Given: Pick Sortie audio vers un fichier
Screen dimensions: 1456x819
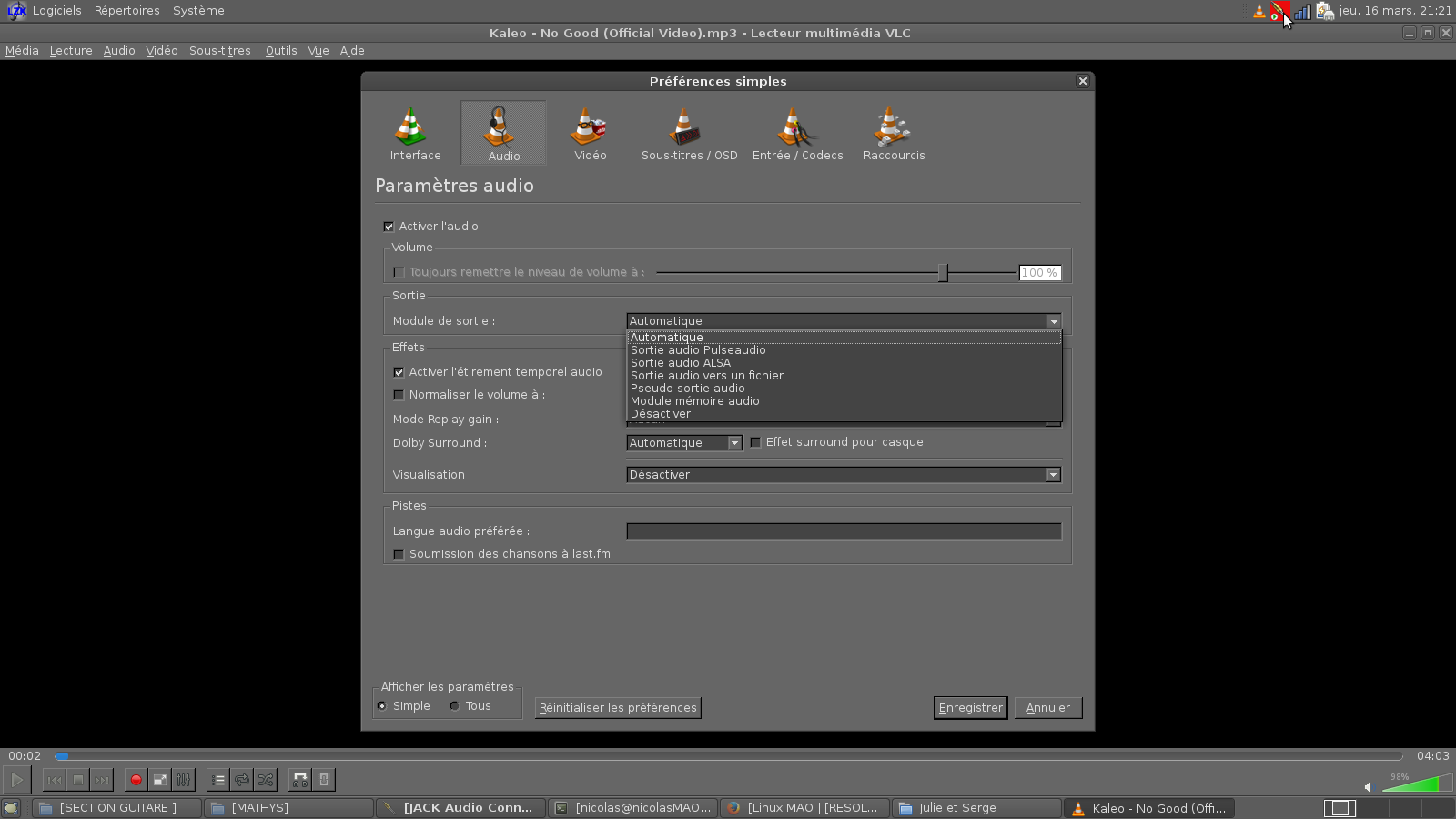Looking at the screenshot, I should point(844,376).
